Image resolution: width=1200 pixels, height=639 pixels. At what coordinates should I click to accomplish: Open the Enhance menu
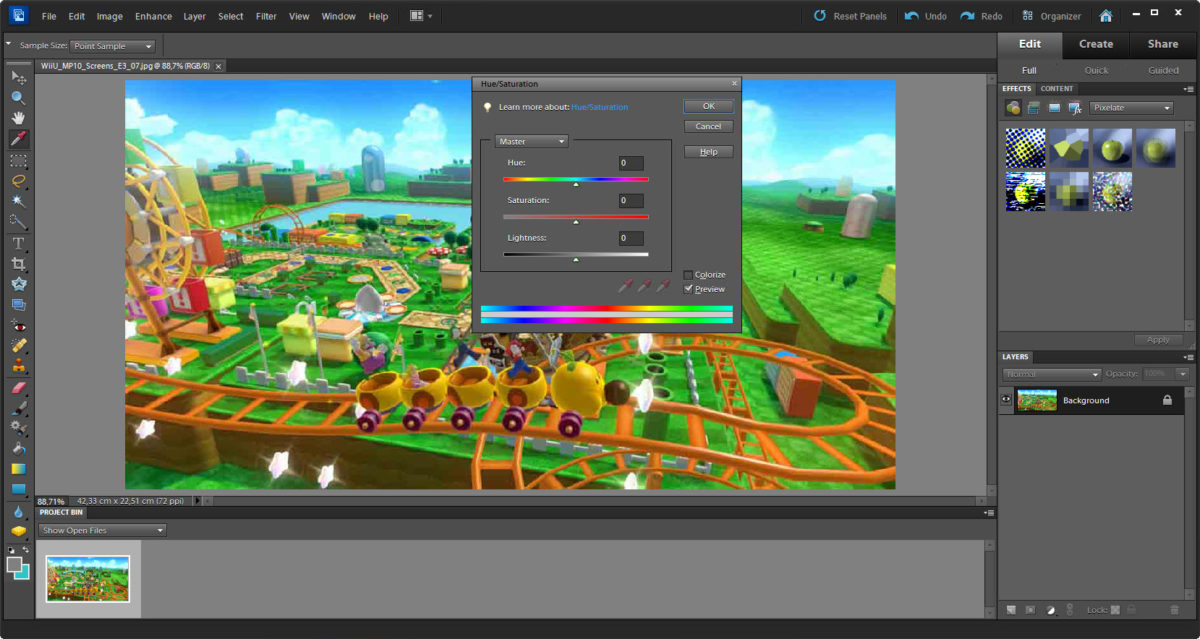[153, 16]
